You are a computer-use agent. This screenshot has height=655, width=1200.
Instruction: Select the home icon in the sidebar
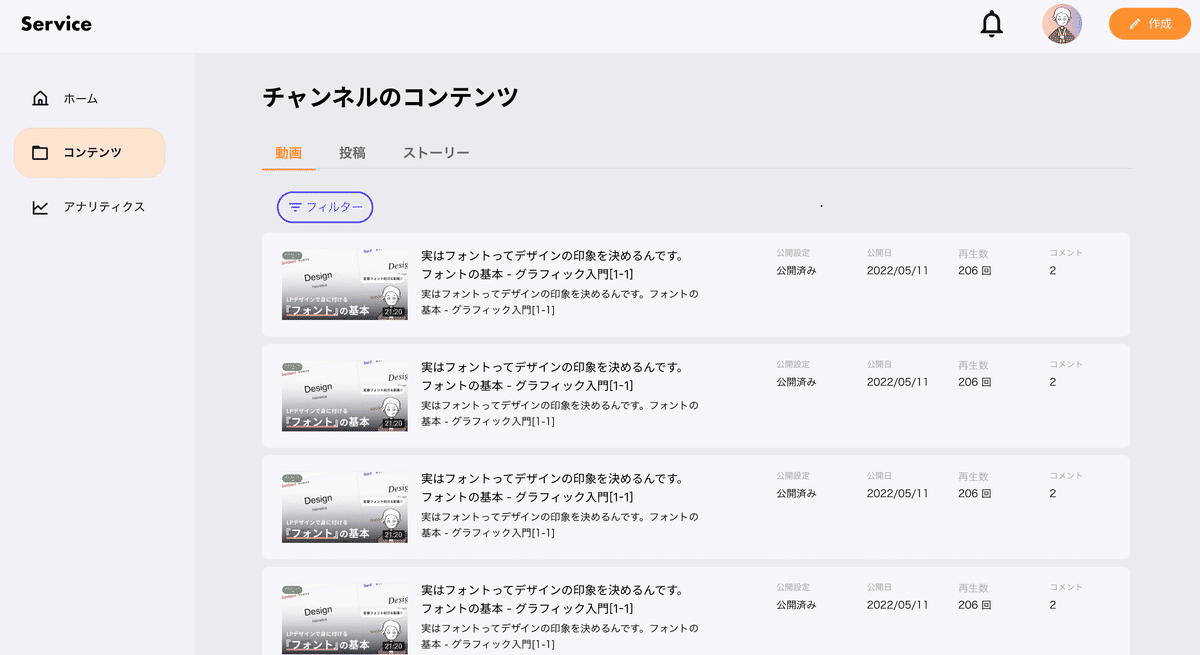[x=39, y=98]
